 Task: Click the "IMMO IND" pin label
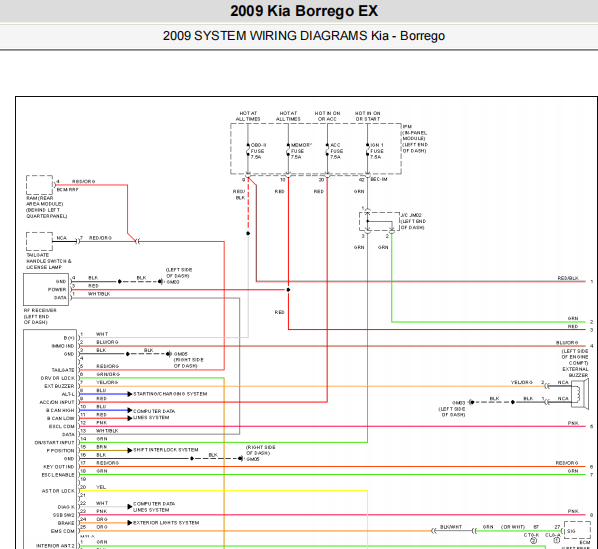click(x=63, y=346)
